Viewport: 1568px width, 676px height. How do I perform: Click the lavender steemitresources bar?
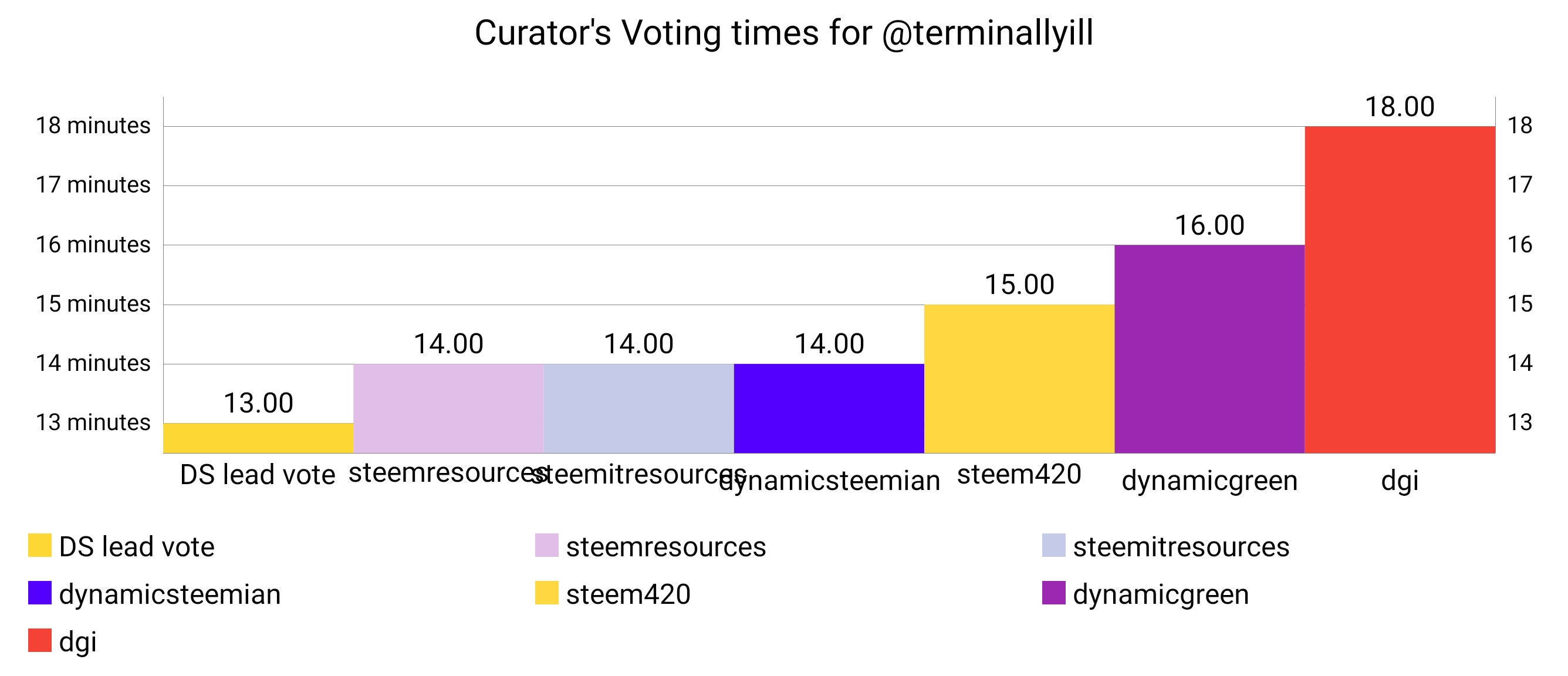click(638, 408)
